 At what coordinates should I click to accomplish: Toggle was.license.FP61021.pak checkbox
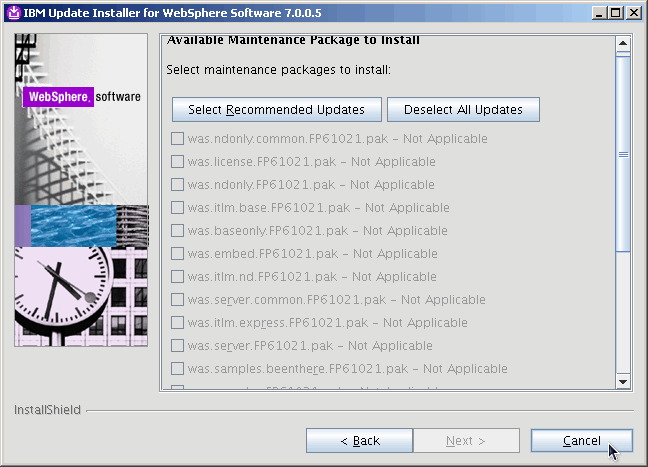pos(177,162)
